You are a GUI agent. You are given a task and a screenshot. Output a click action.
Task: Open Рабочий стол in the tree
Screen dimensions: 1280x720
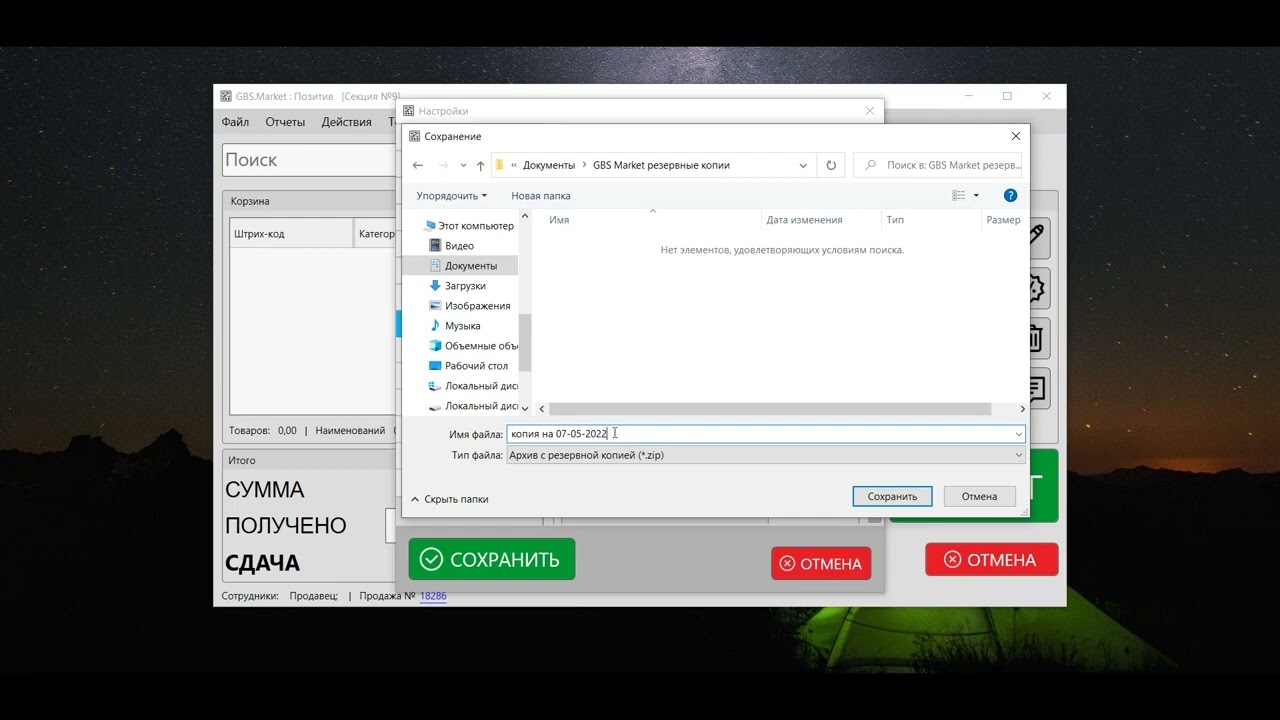[x=476, y=366]
